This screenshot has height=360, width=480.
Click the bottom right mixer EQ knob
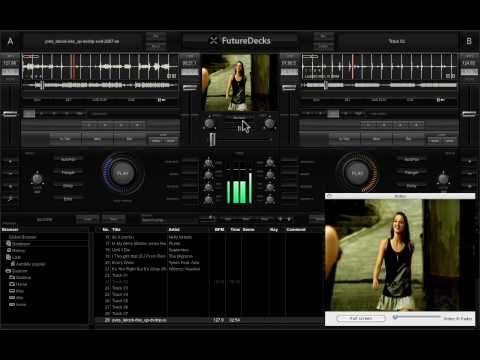pyautogui.click(x=270, y=199)
